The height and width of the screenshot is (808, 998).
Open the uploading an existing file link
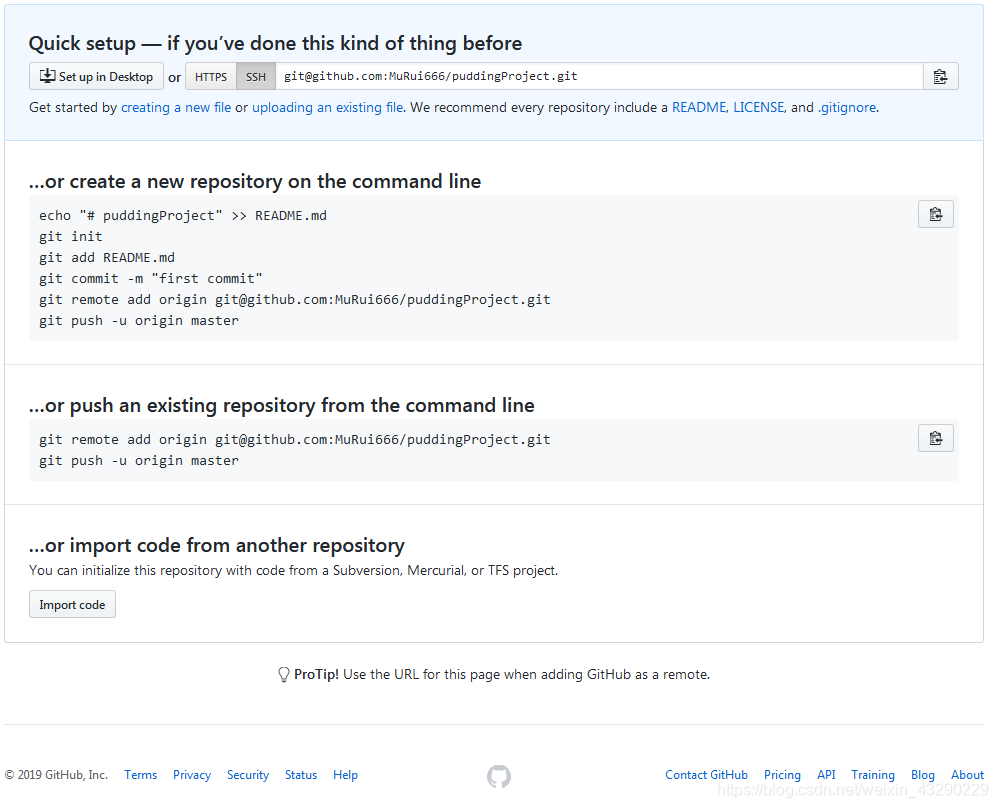click(328, 108)
